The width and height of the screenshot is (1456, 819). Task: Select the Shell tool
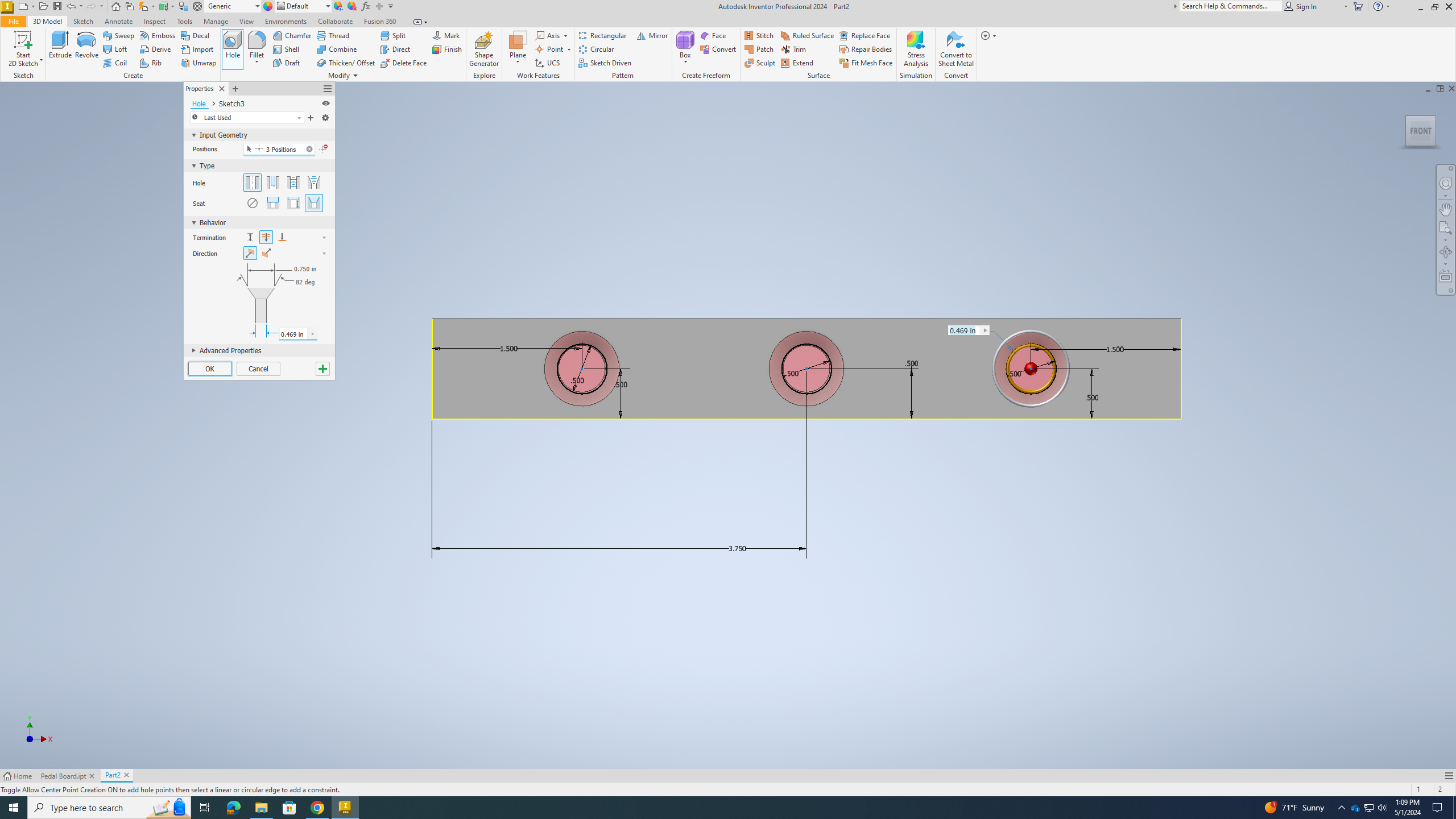click(286, 49)
